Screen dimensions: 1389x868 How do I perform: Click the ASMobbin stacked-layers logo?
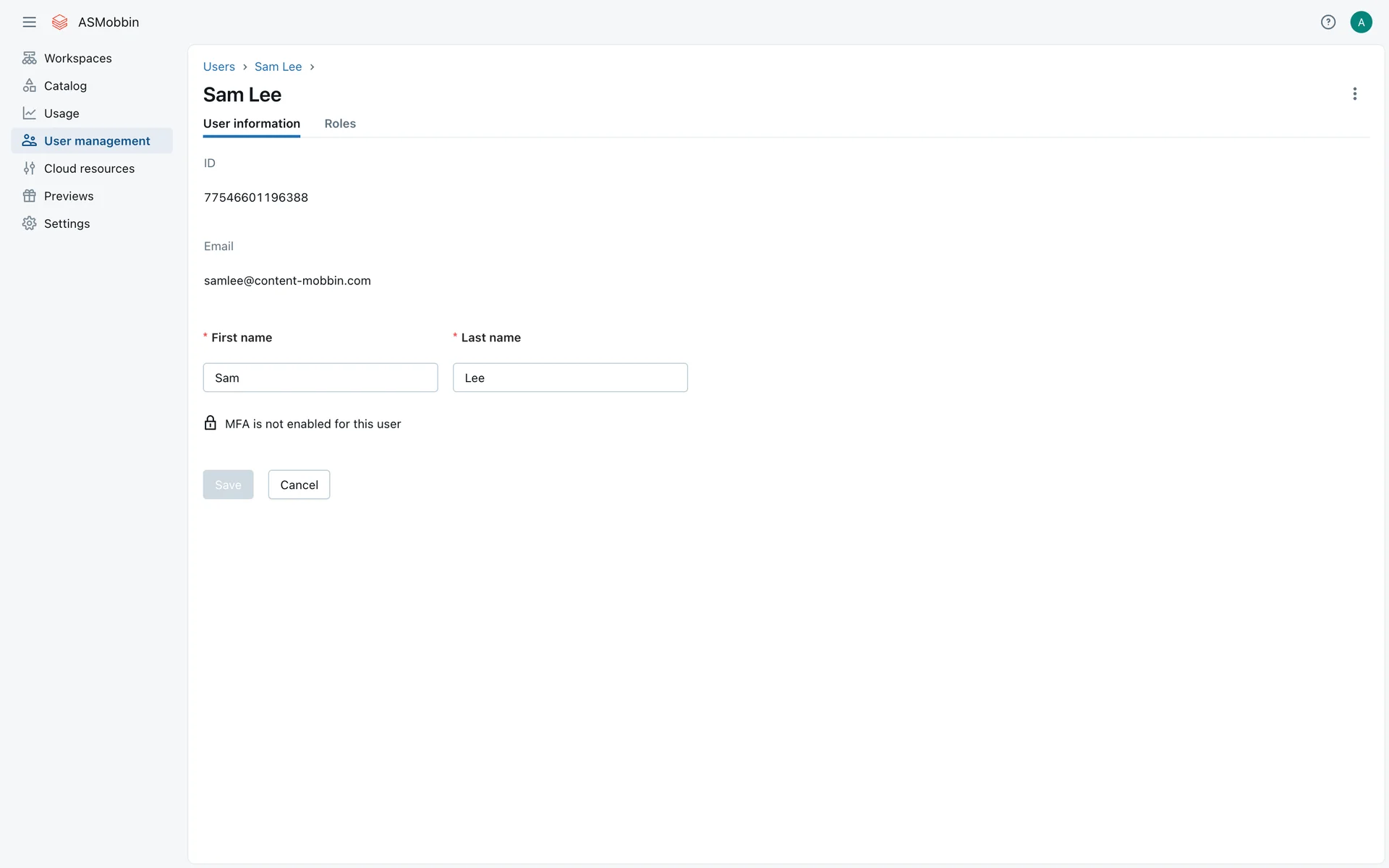coord(60,22)
